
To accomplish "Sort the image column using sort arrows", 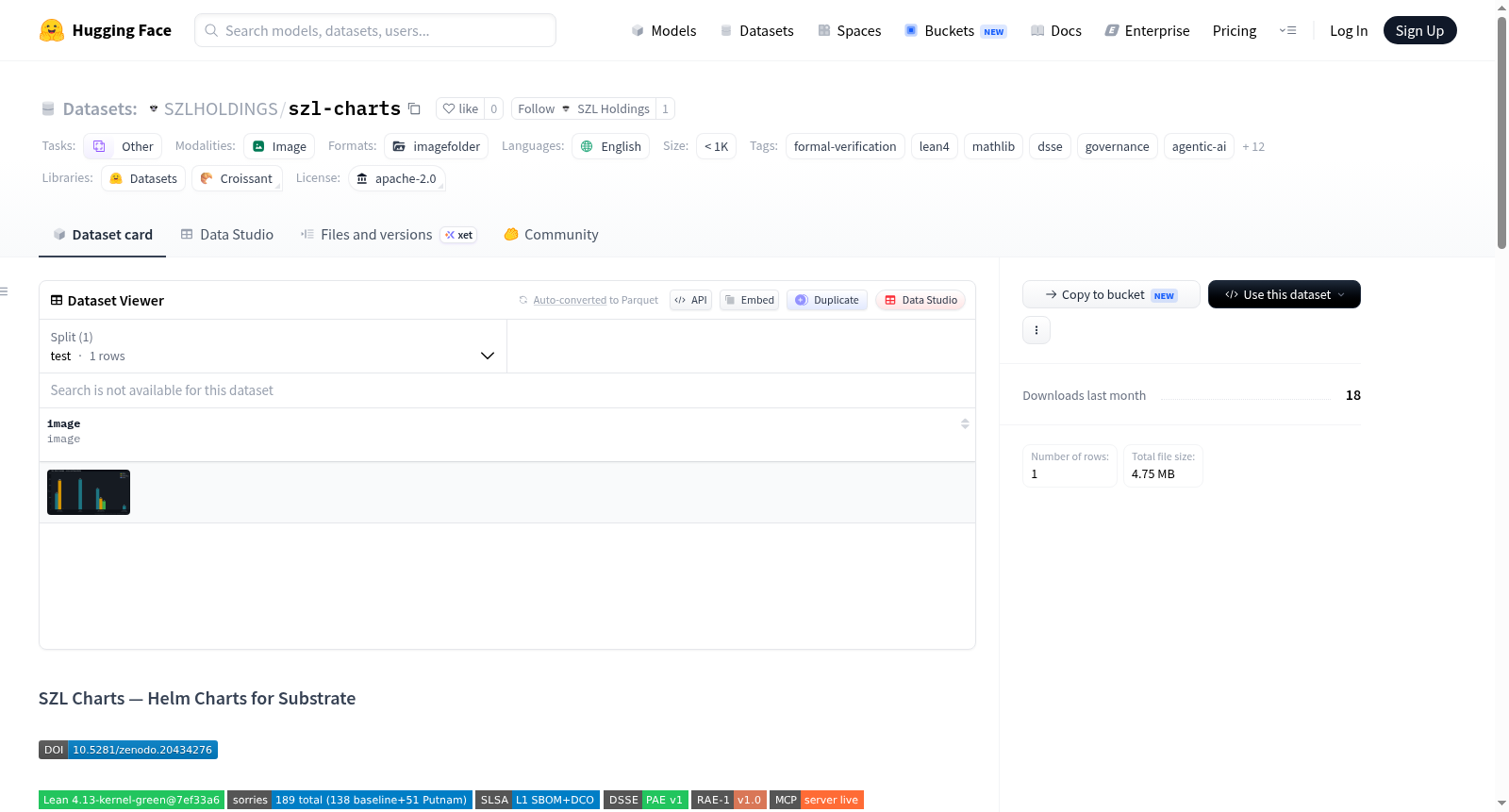I will [x=965, y=423].
